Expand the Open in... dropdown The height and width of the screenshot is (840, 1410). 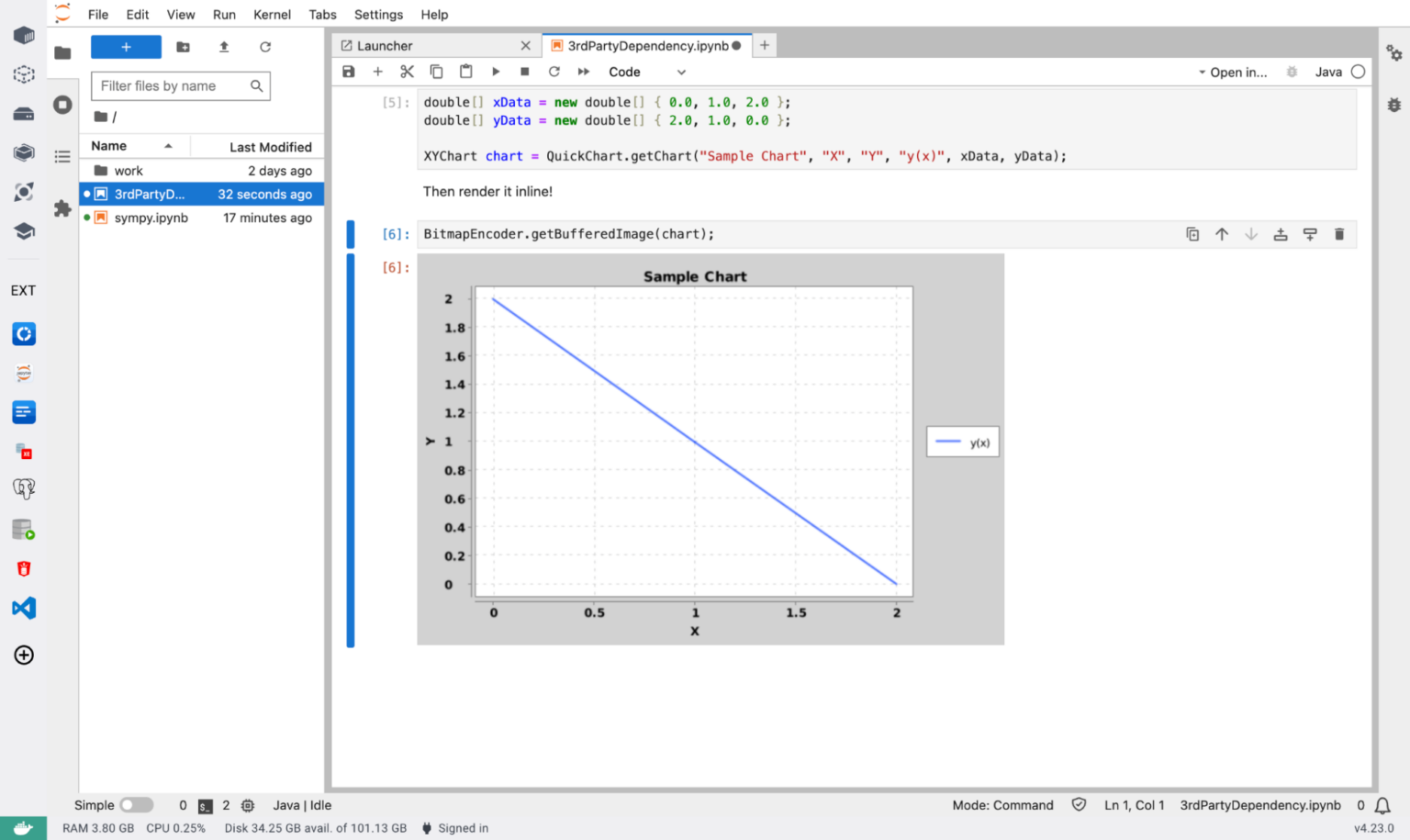(1232, 72)
